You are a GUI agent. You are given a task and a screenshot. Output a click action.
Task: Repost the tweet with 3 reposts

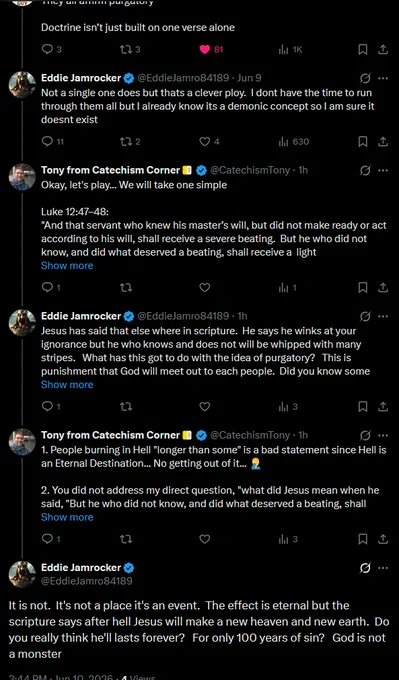(126, 49)
